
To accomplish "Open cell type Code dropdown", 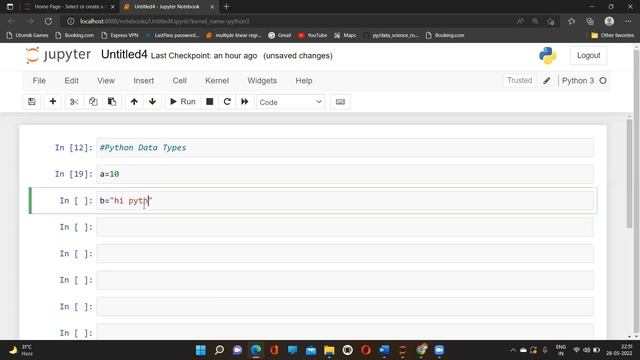I will click(x=290, y=102).
